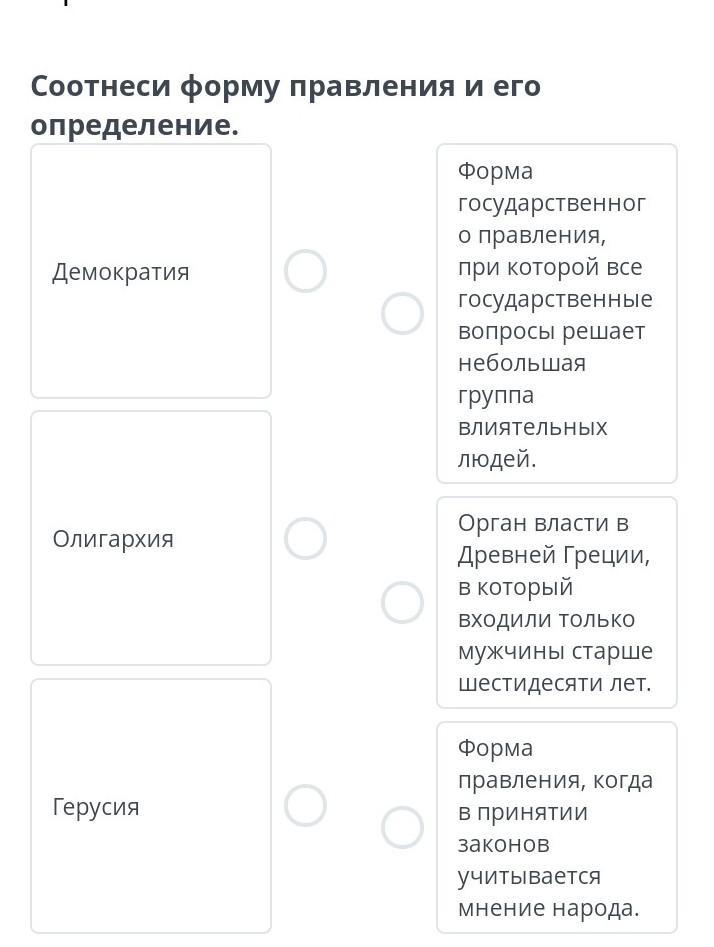Click the Демократия term card
The width and height of the screenshot is (714, 947).
[151, 271]
